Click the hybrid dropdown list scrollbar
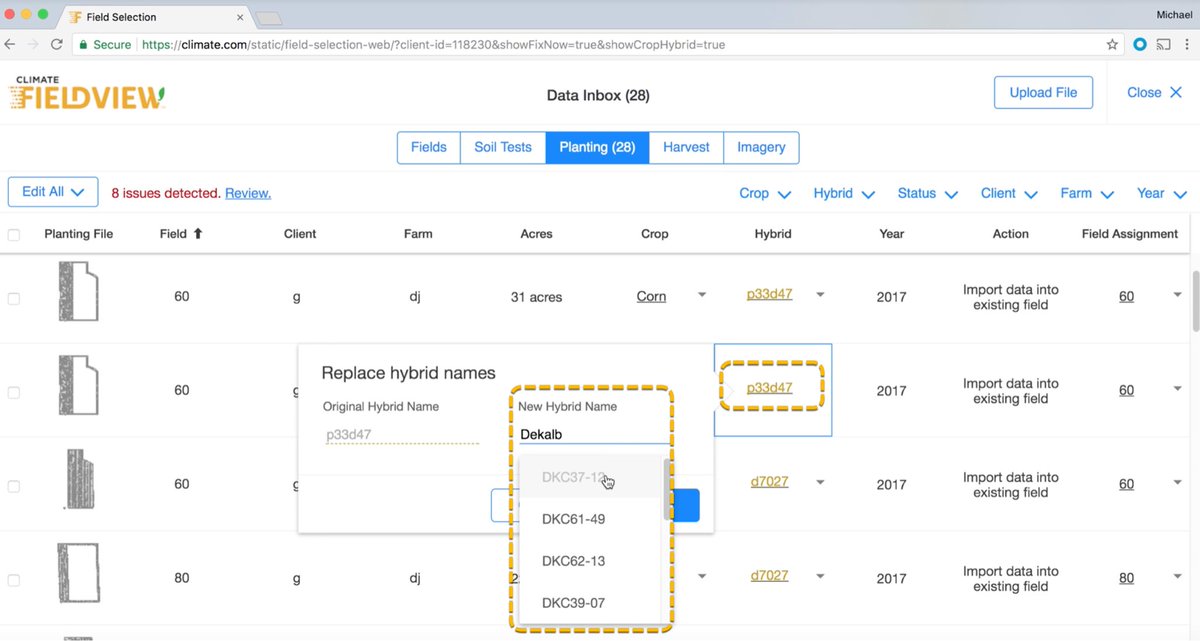The image size is (1200, 641). coord(668,490)
